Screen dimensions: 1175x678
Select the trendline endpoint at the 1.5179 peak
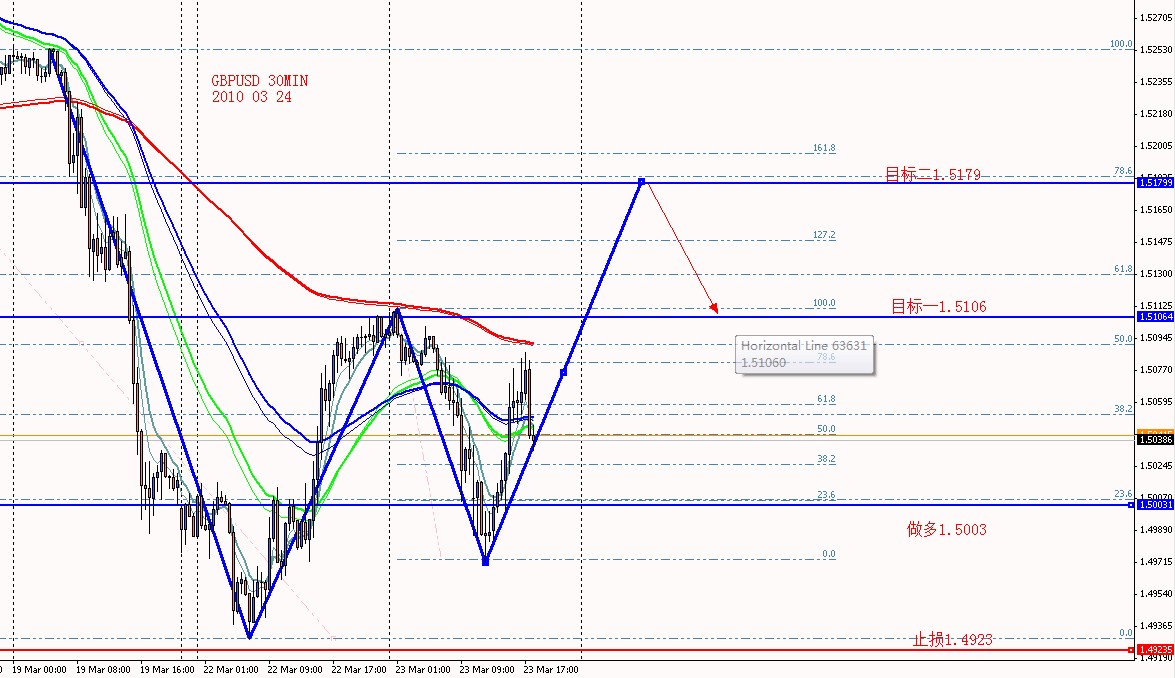pyautogui.click(x=641, y=181)
